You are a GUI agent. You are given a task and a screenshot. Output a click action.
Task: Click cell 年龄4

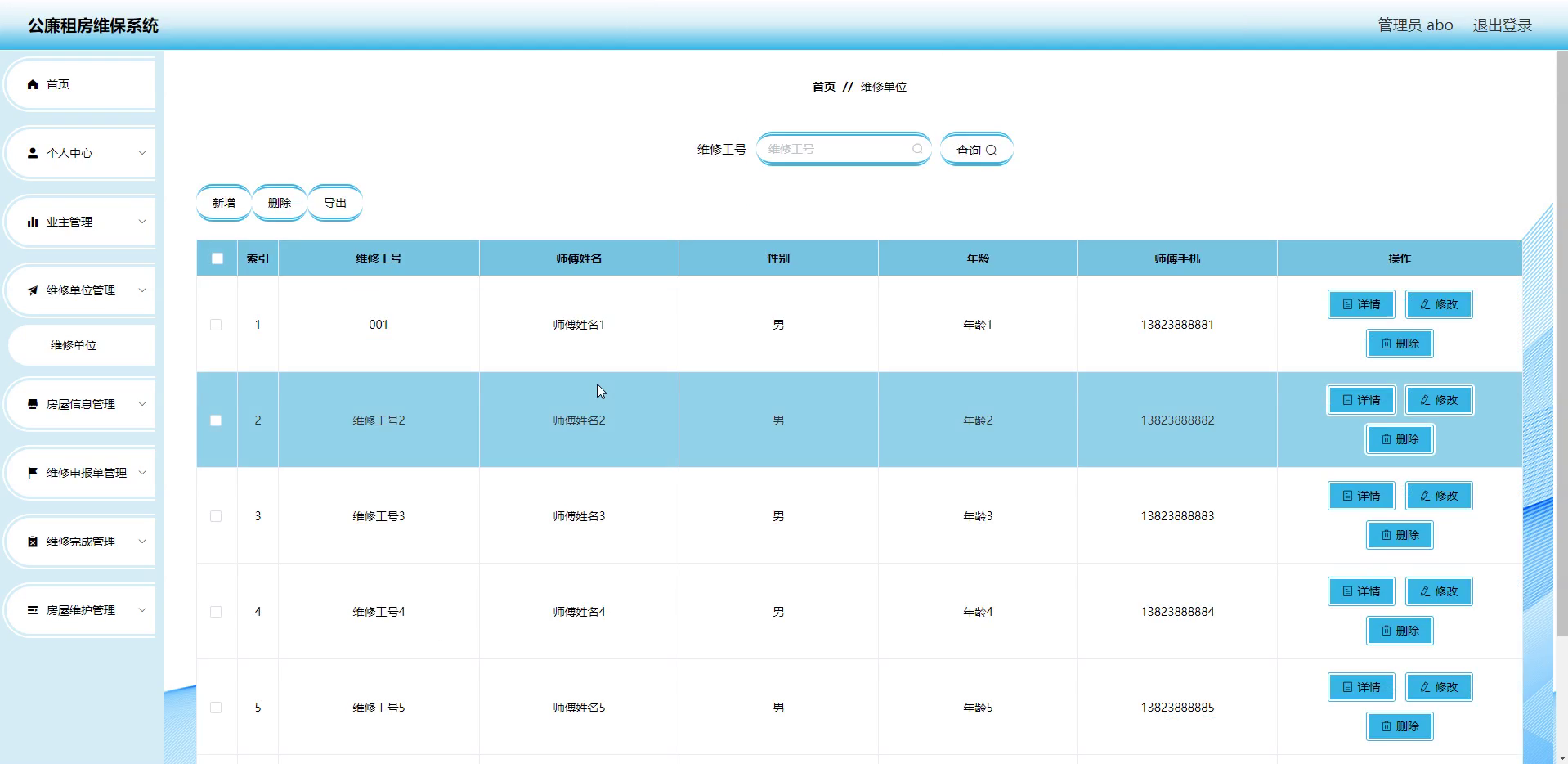(978, 612)
